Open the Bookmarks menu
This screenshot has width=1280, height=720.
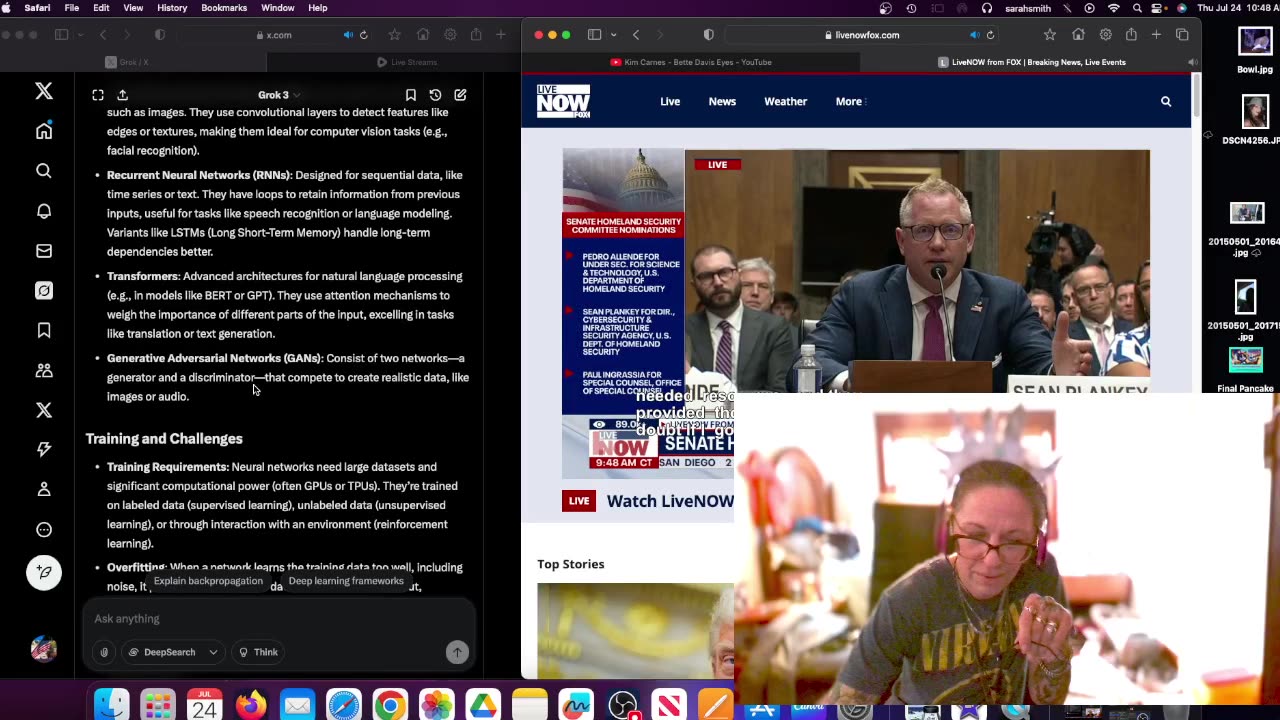[x=224, y=8]
